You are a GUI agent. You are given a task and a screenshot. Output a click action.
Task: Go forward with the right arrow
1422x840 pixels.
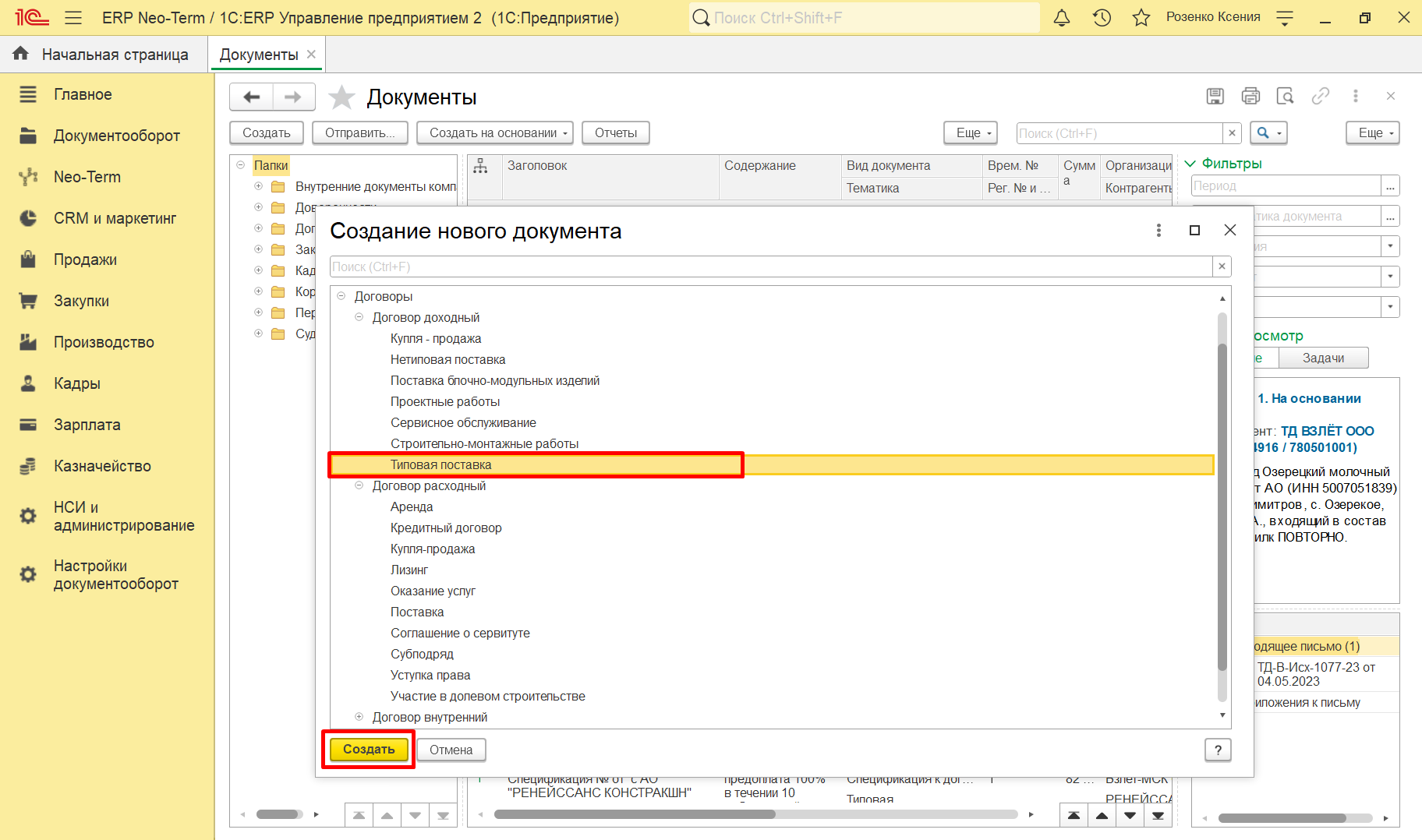pyautogui.click(x=294, y=97)
